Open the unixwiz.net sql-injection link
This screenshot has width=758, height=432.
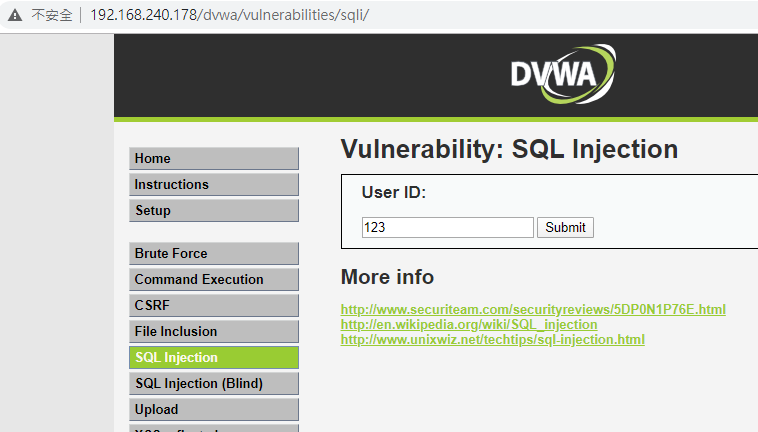click(492, 340)
